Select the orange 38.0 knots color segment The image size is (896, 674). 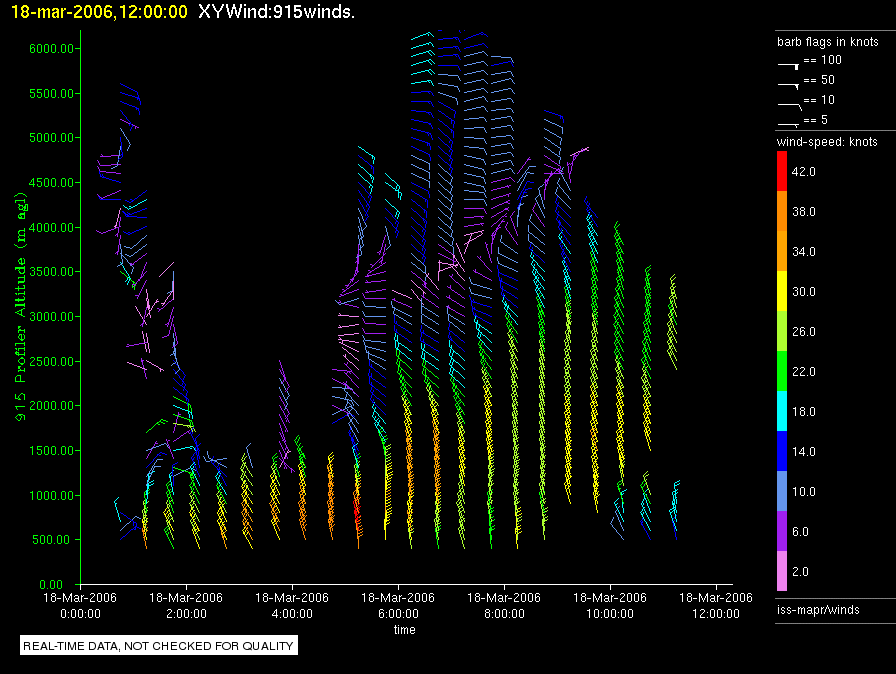coord(782,212)
